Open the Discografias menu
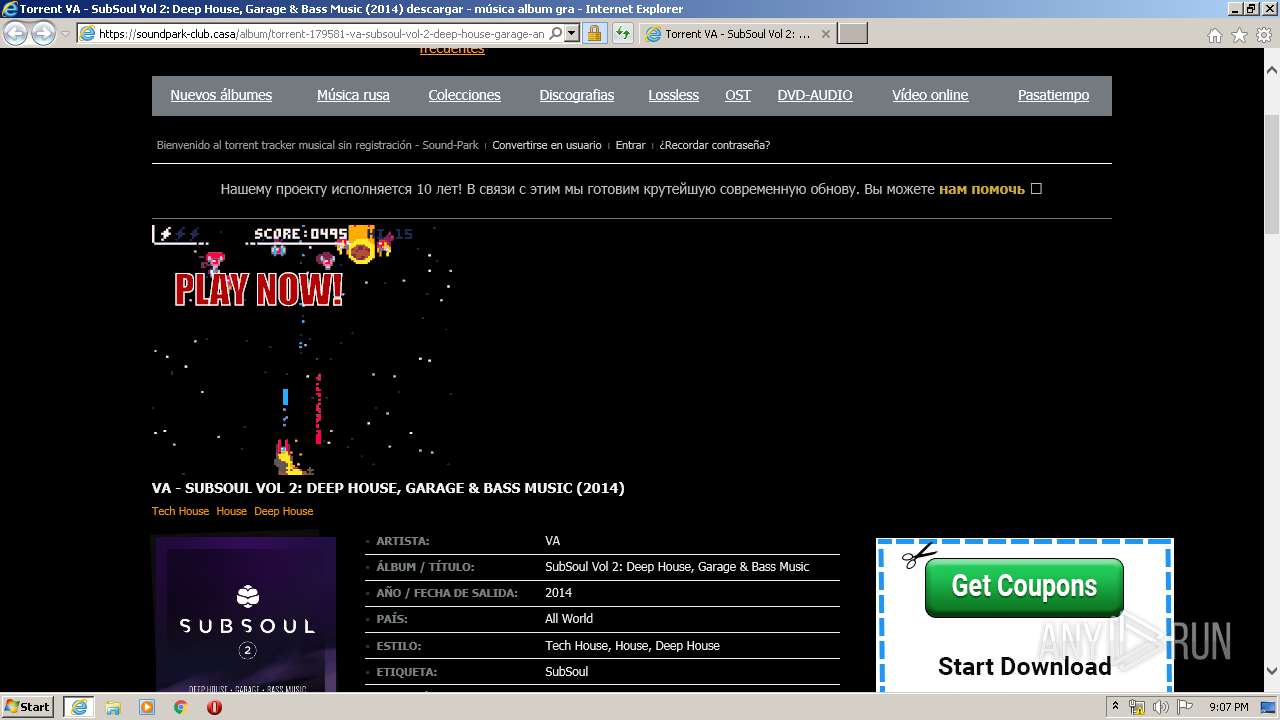This screenshot has width=1280, height=720. (577, 95)
